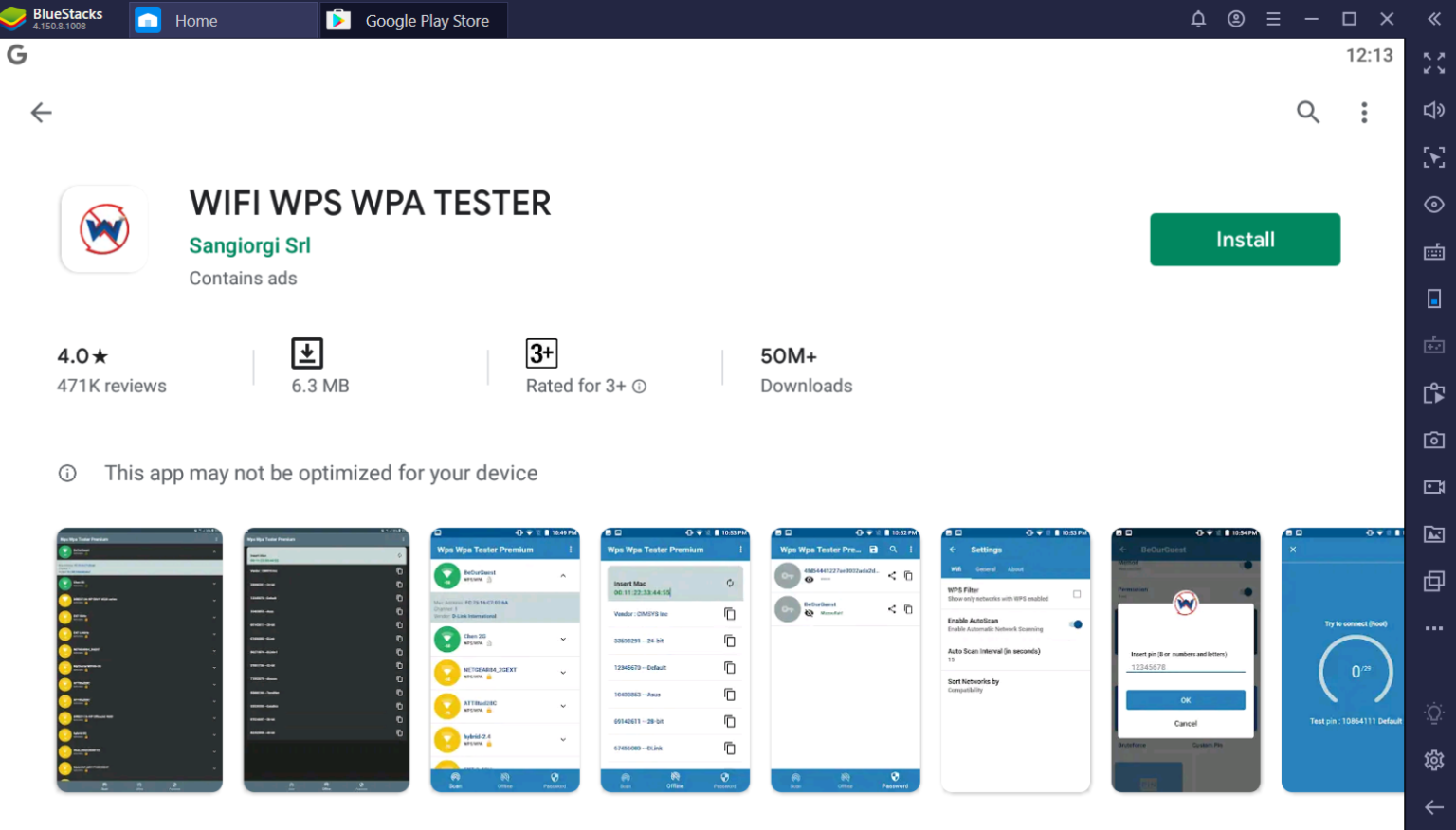Screen dimensions: 1456x830
Task: Open the screenshot showing BeOurGuest expanded network
Action: coord(505,659)
